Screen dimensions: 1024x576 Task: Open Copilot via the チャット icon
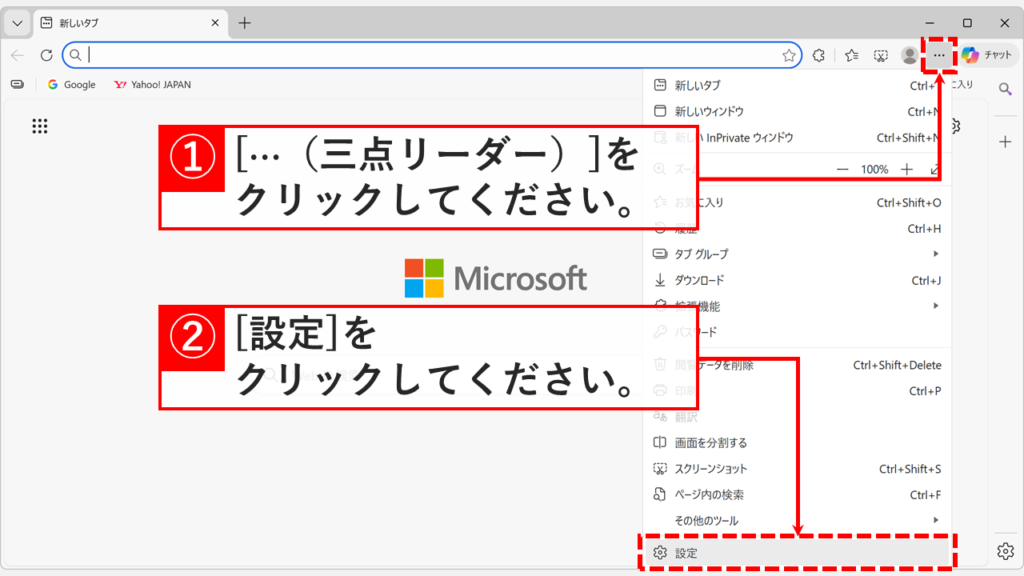[x=988, y=55]
